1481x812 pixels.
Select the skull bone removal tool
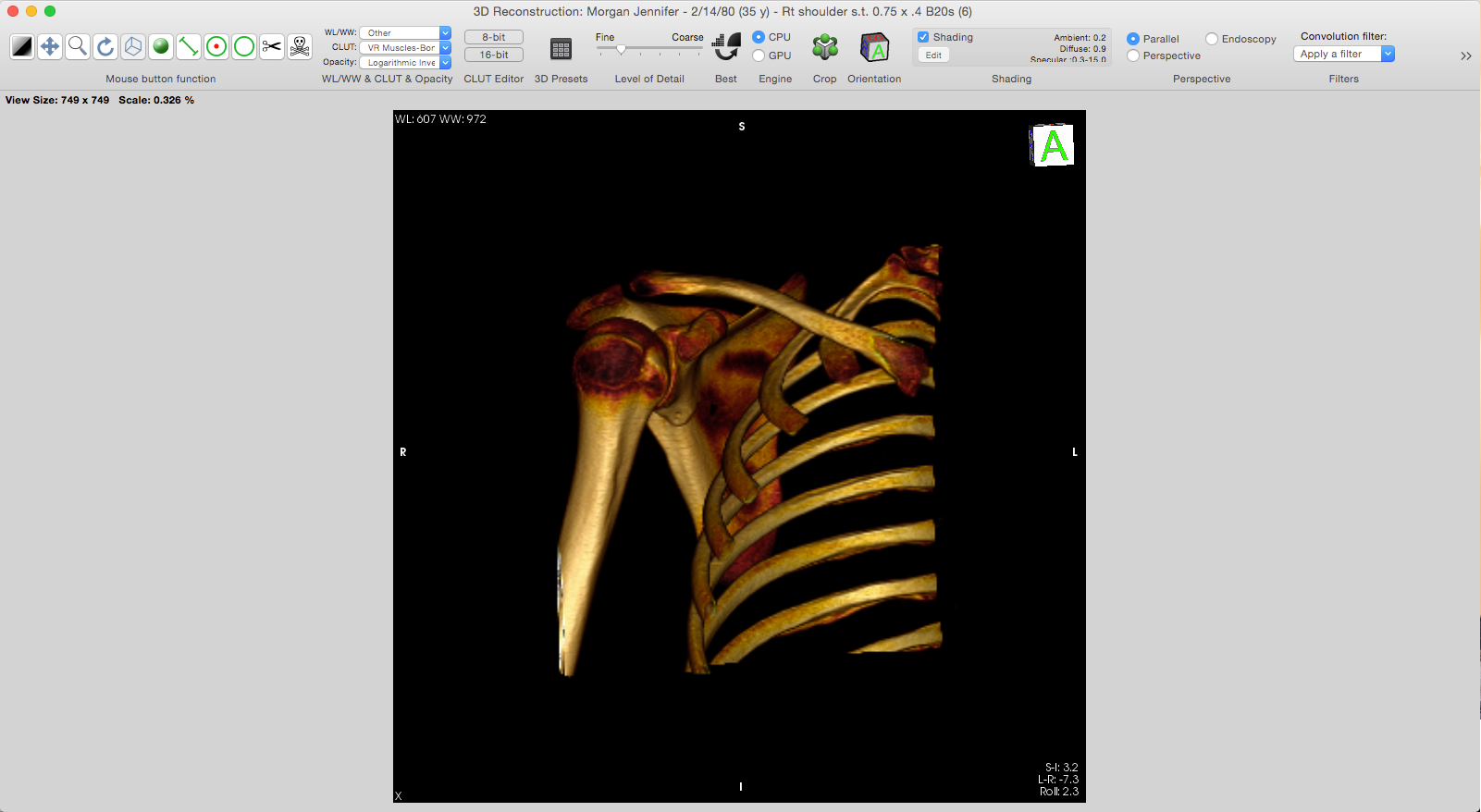point(300,46)
